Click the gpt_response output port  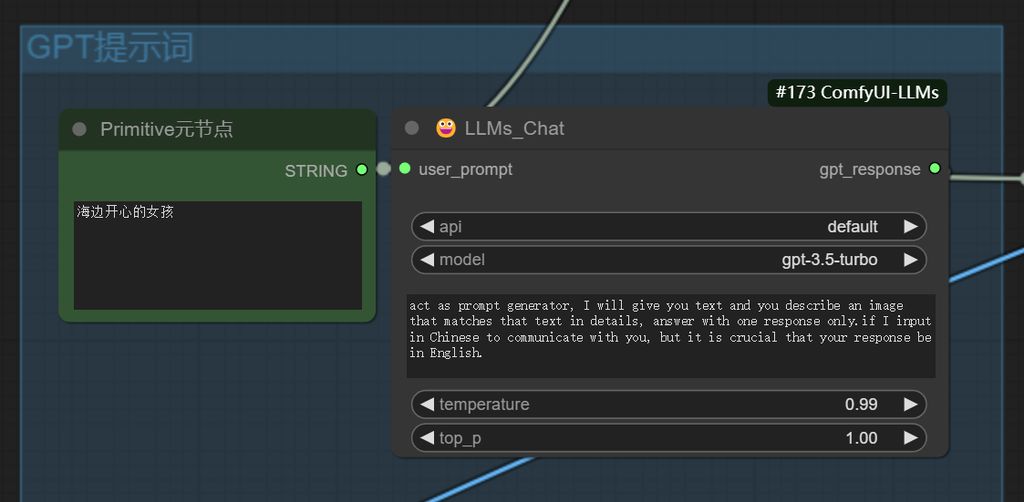934,169
